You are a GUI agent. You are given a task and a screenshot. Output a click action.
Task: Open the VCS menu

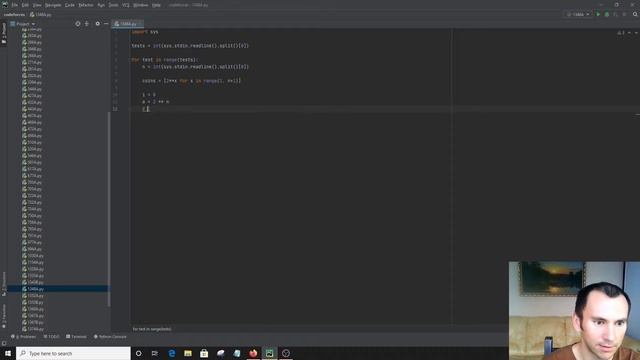click(x=126, y=5)
